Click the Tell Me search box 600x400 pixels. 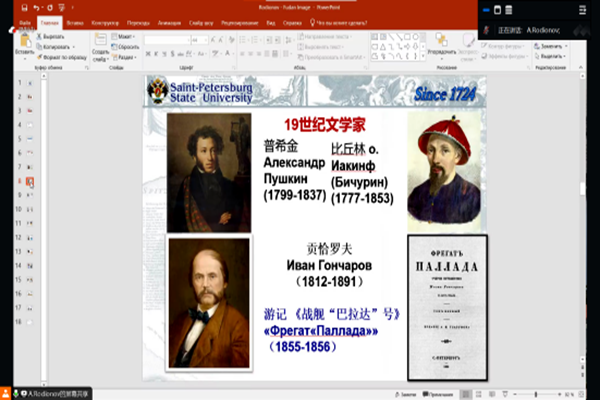pyautogui.click(x=338, y=23)
